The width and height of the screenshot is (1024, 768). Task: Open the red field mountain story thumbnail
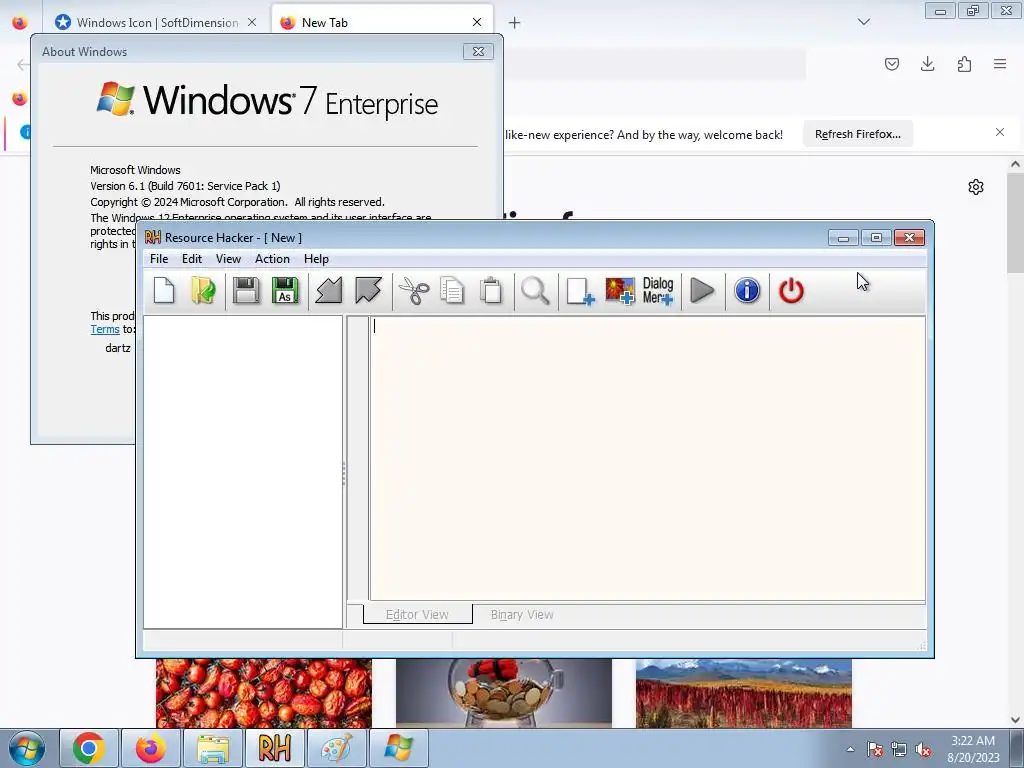744,693
